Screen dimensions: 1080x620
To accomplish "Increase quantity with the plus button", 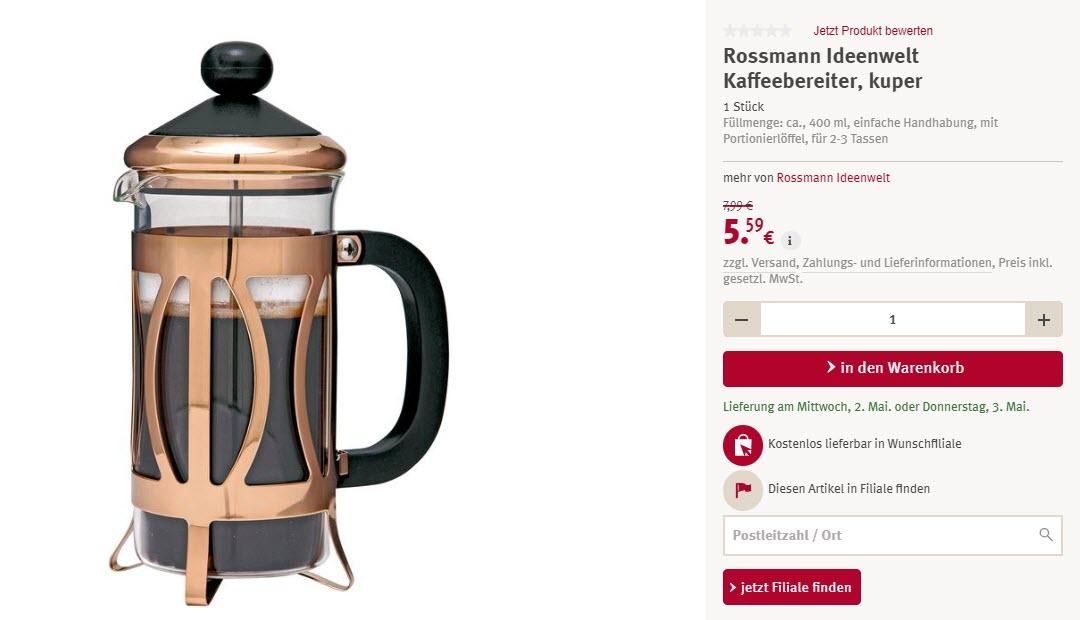I will click(1043, 320).
